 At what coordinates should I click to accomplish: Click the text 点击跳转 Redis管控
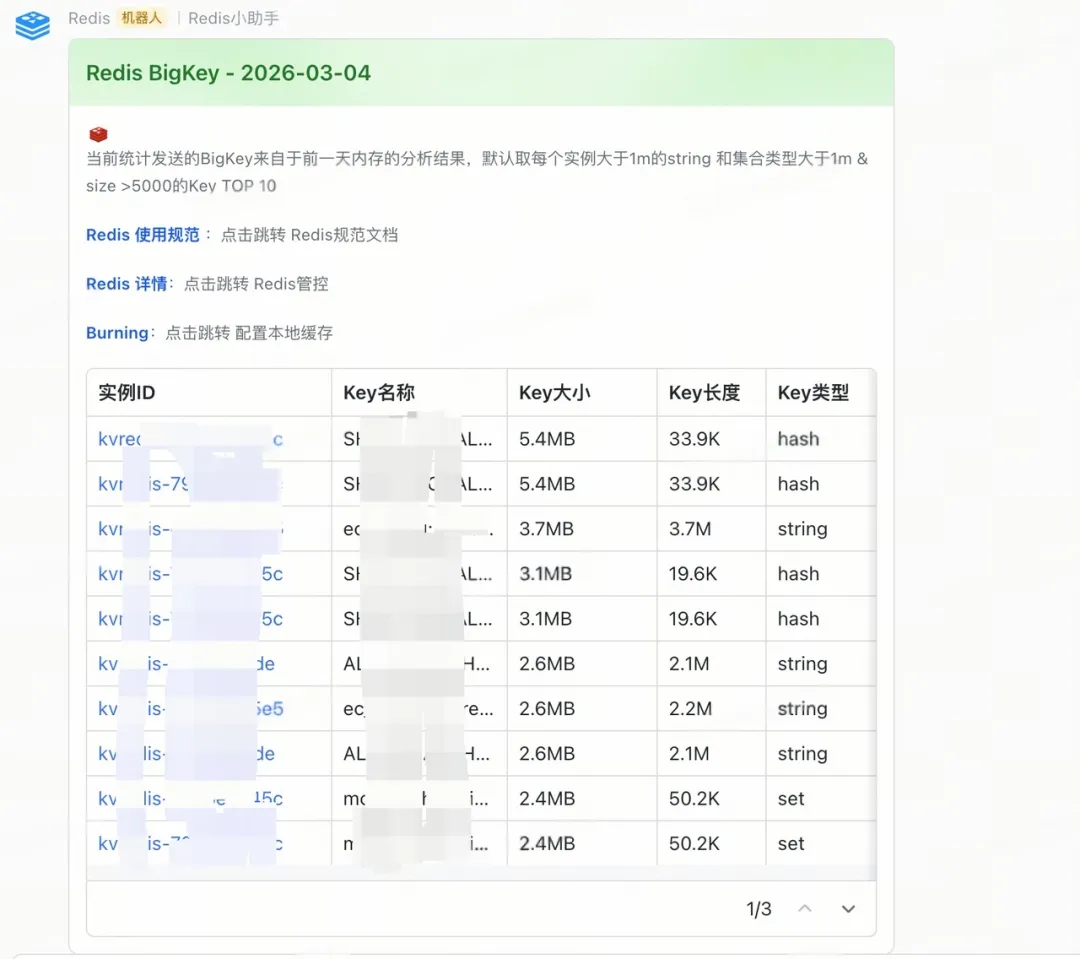(256, 284)
